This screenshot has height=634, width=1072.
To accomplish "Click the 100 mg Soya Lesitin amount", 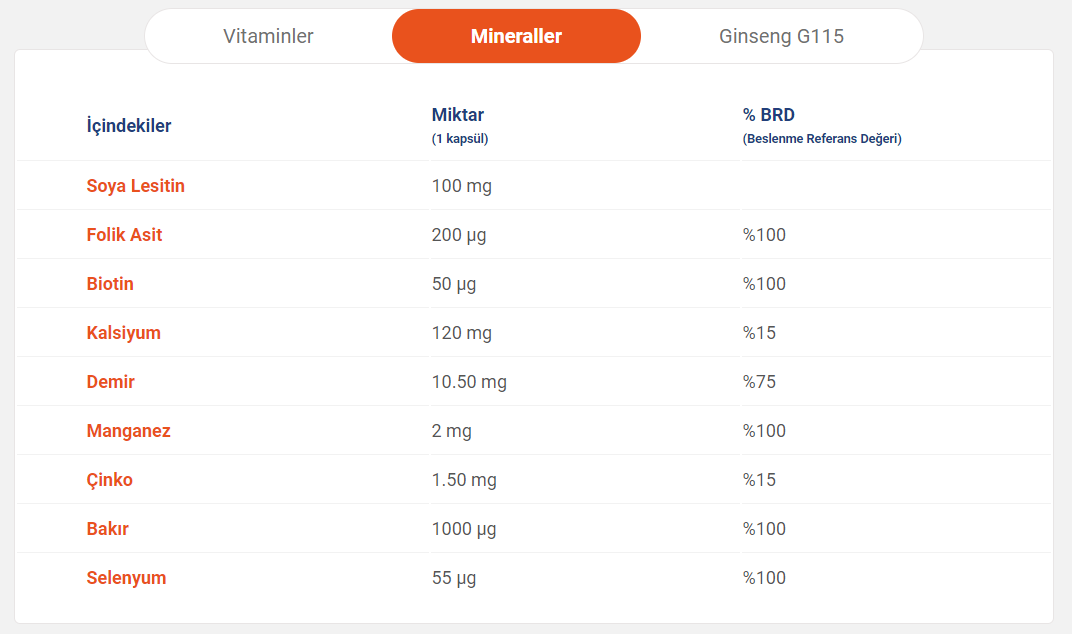I will click(461, 186).
